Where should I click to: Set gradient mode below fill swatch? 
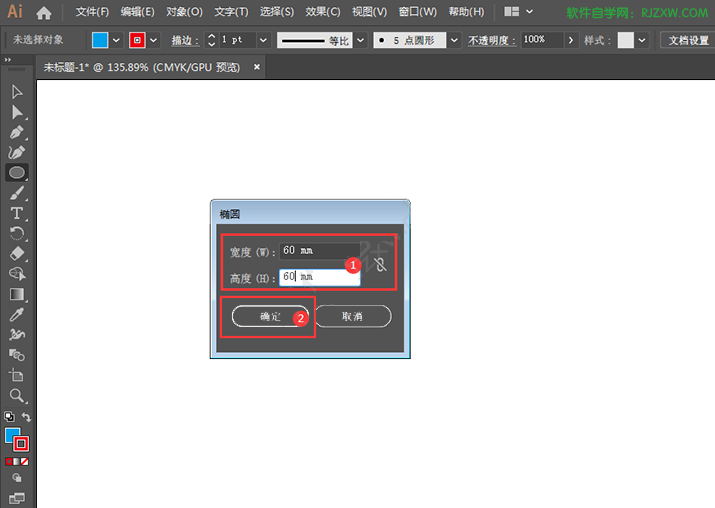pos(17,461)
